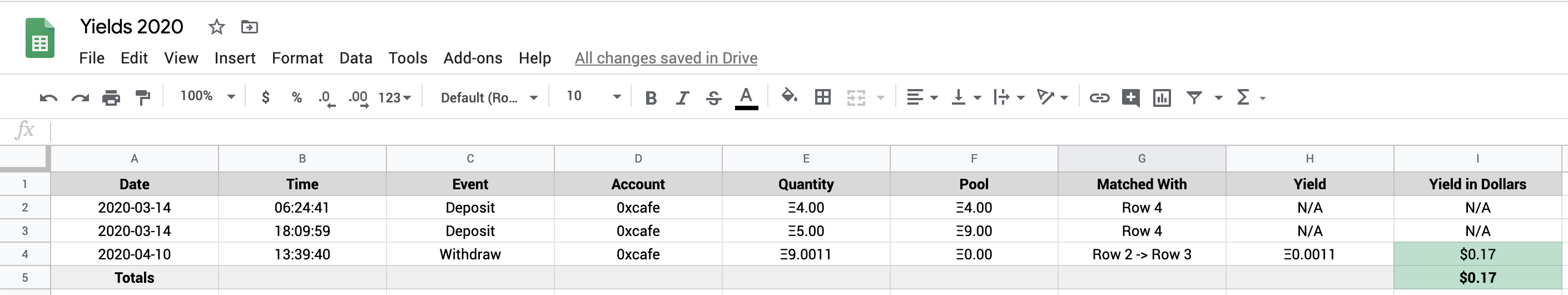
Task: Insert a link using chain icon
Action: click(x=1099, y=97)
